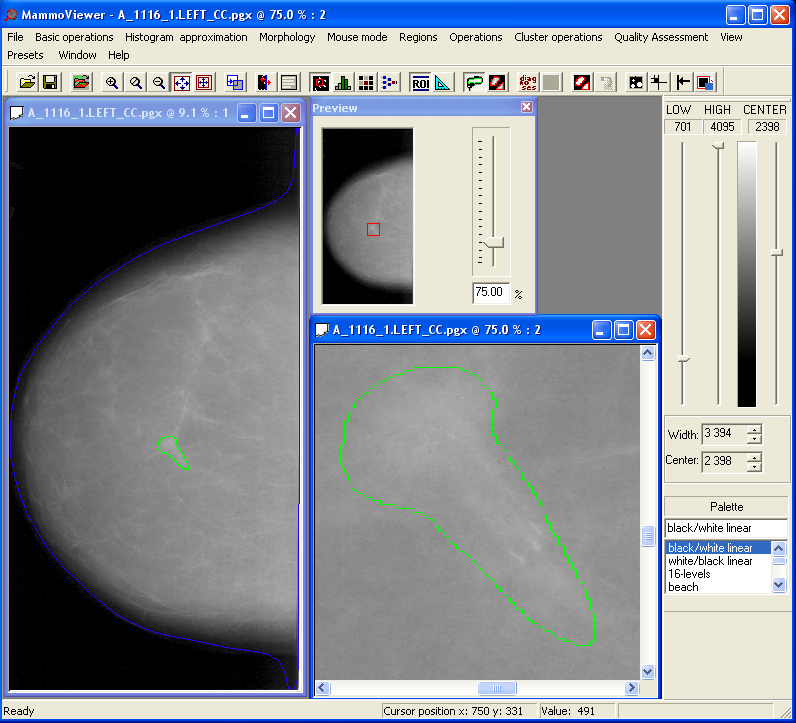Open the View menu

pyautogui.click(x=731, y=37)
